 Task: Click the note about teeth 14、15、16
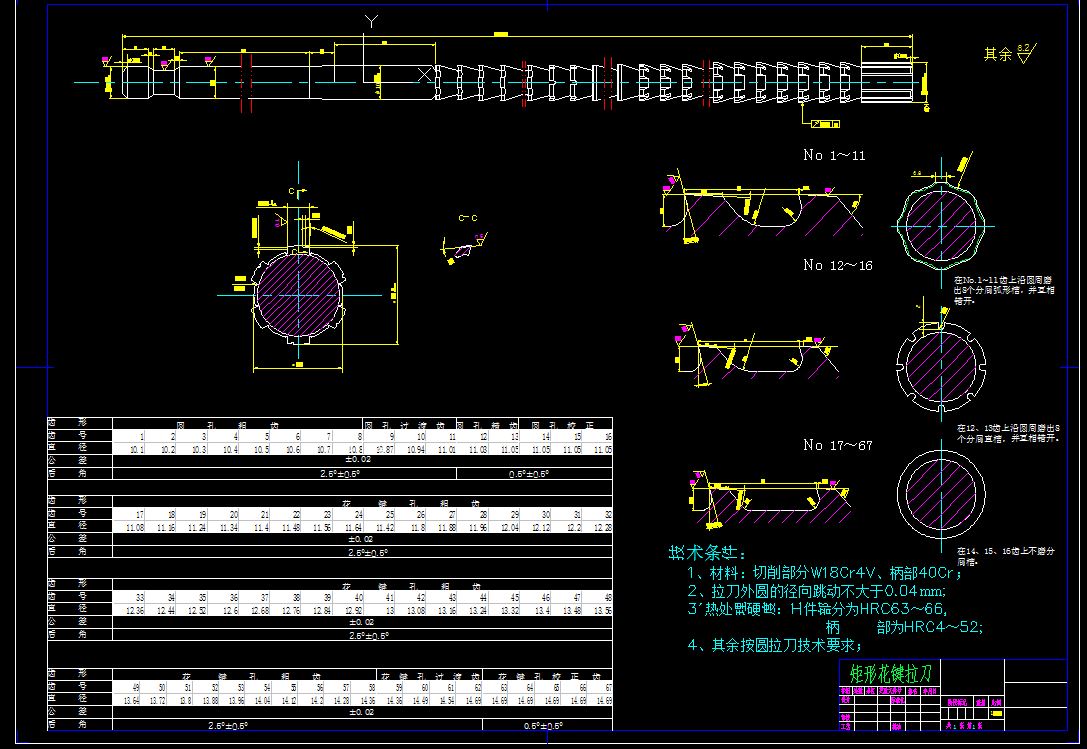click(1006, 556)
